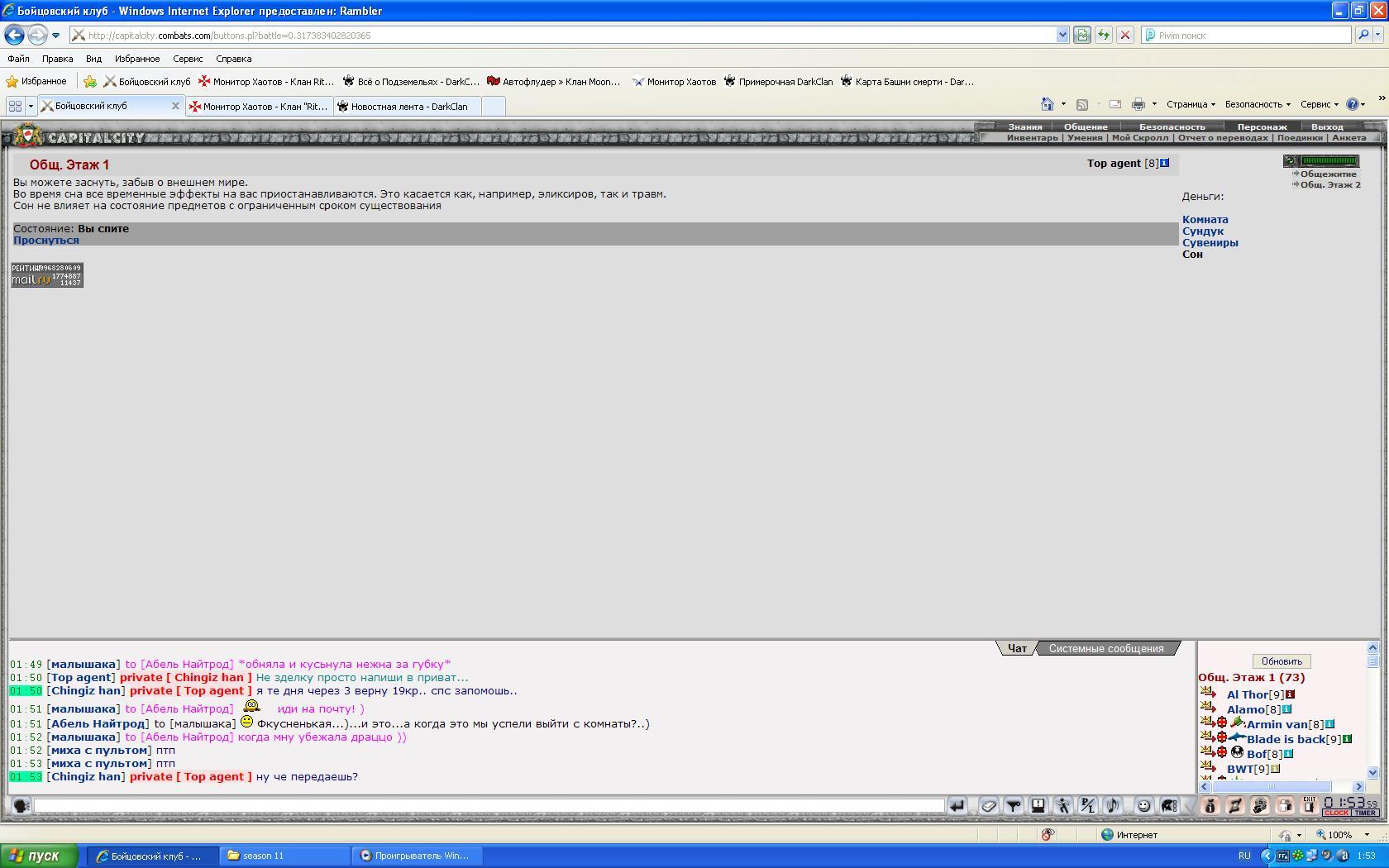Switch to Новостная лента - DarkClan tab
This screenshot has width=1389, height=868.
(408, 106)
